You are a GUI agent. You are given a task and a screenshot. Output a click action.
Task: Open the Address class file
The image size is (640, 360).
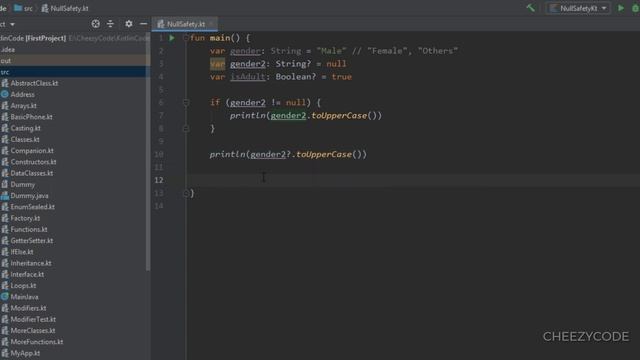click(x=22, y=94)
